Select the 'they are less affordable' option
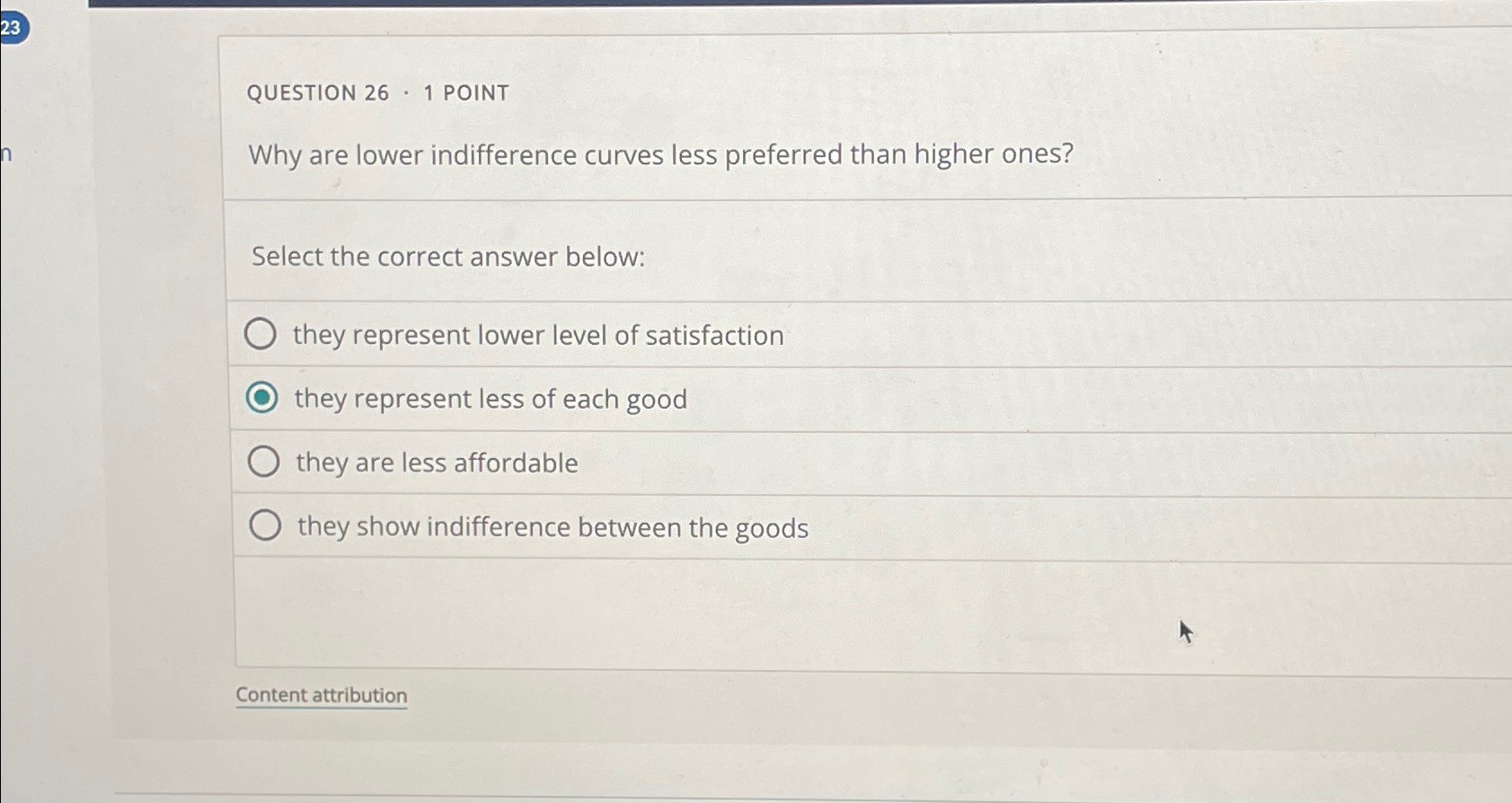The width and height of the screenshot is (1512, 803). point(435,463)
